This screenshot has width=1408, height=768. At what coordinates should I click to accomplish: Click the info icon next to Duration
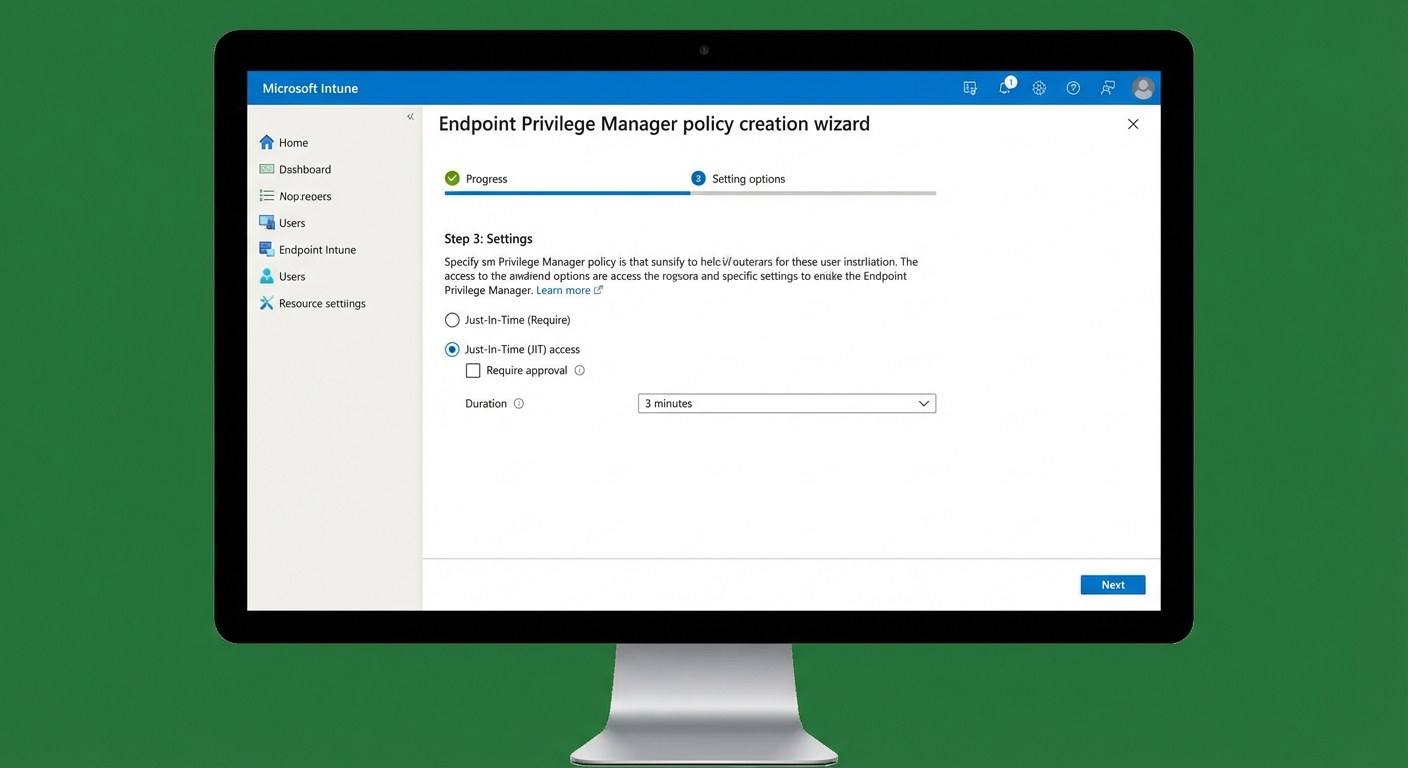tap(519, 404)
